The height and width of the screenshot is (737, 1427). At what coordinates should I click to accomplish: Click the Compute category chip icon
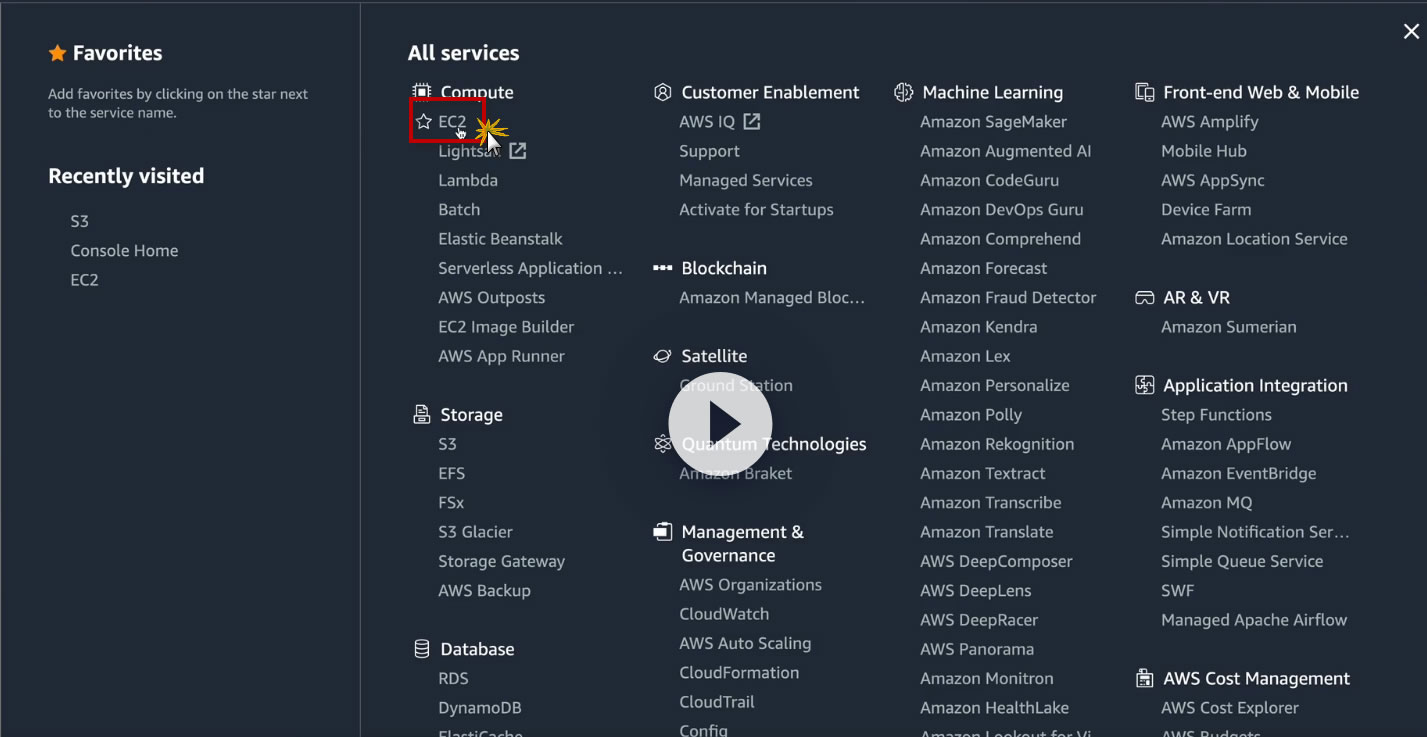coord(422,92)
